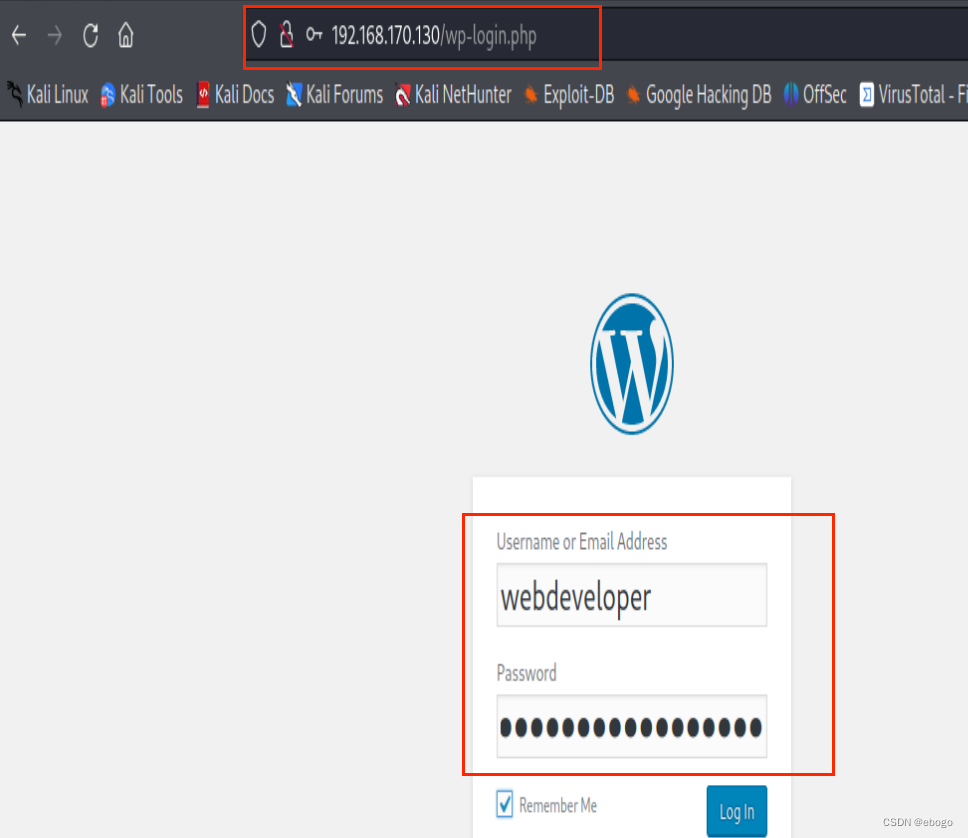The height and width of the screenshot is (838, 968).
Task: Open the OffSec bookmark
Action: click(x=815, y=95)
